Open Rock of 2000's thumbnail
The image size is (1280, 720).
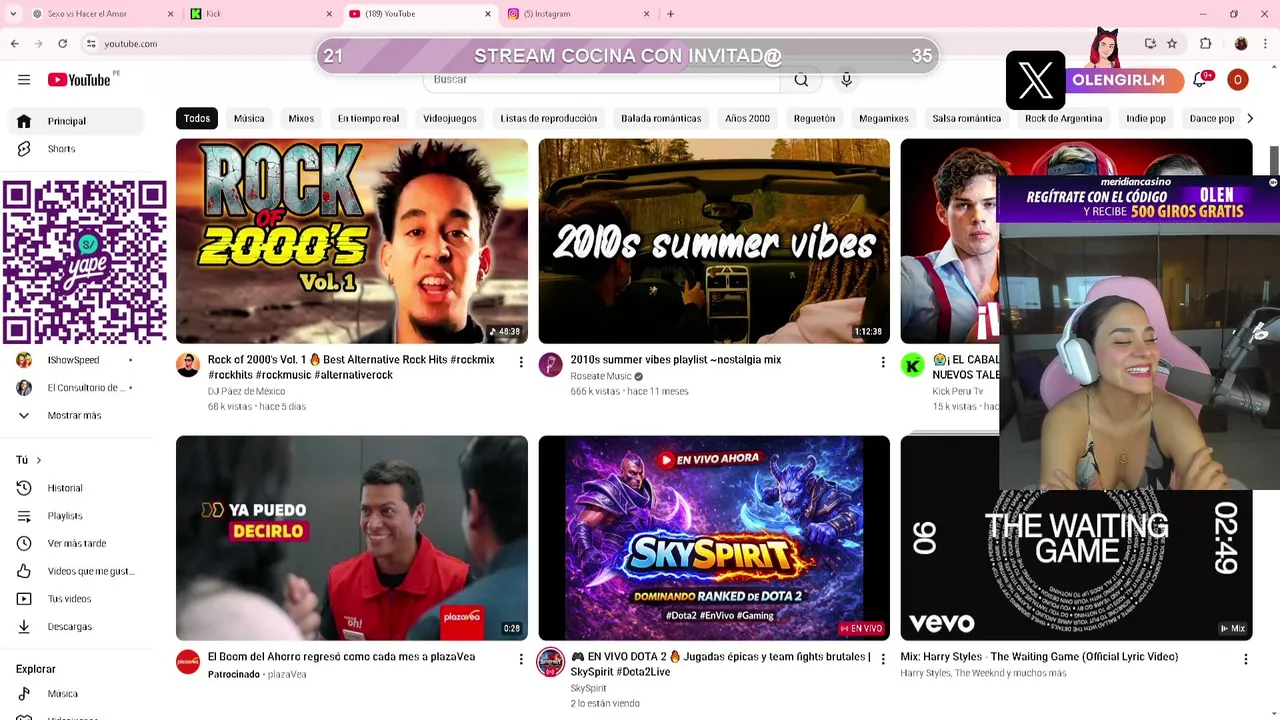(352, 241)
